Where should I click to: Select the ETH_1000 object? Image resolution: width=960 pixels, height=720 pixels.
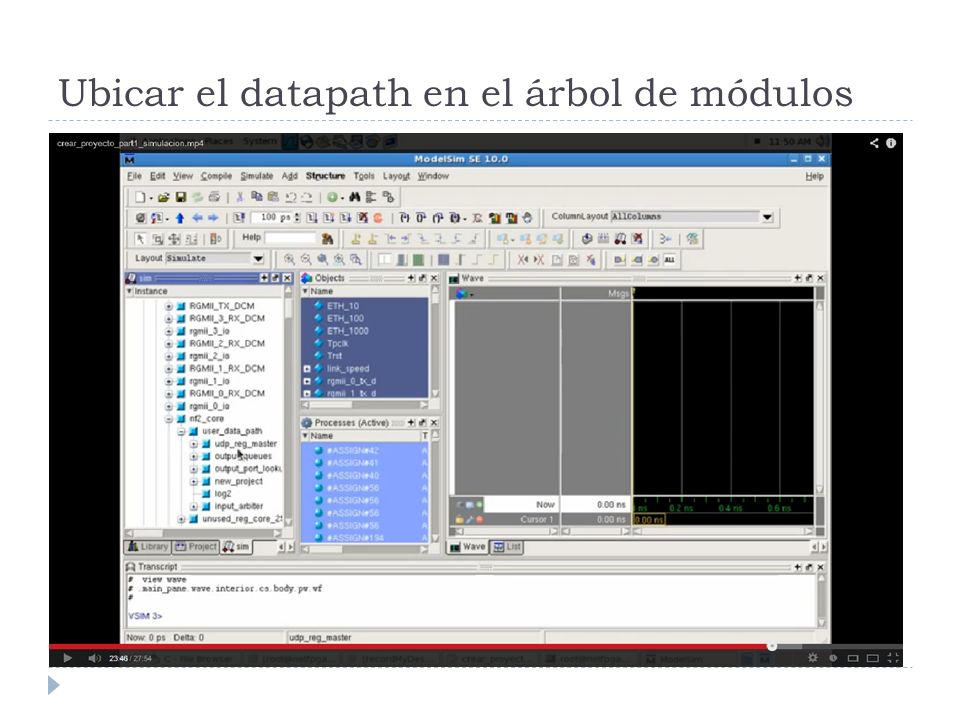[x=347, y=331]
